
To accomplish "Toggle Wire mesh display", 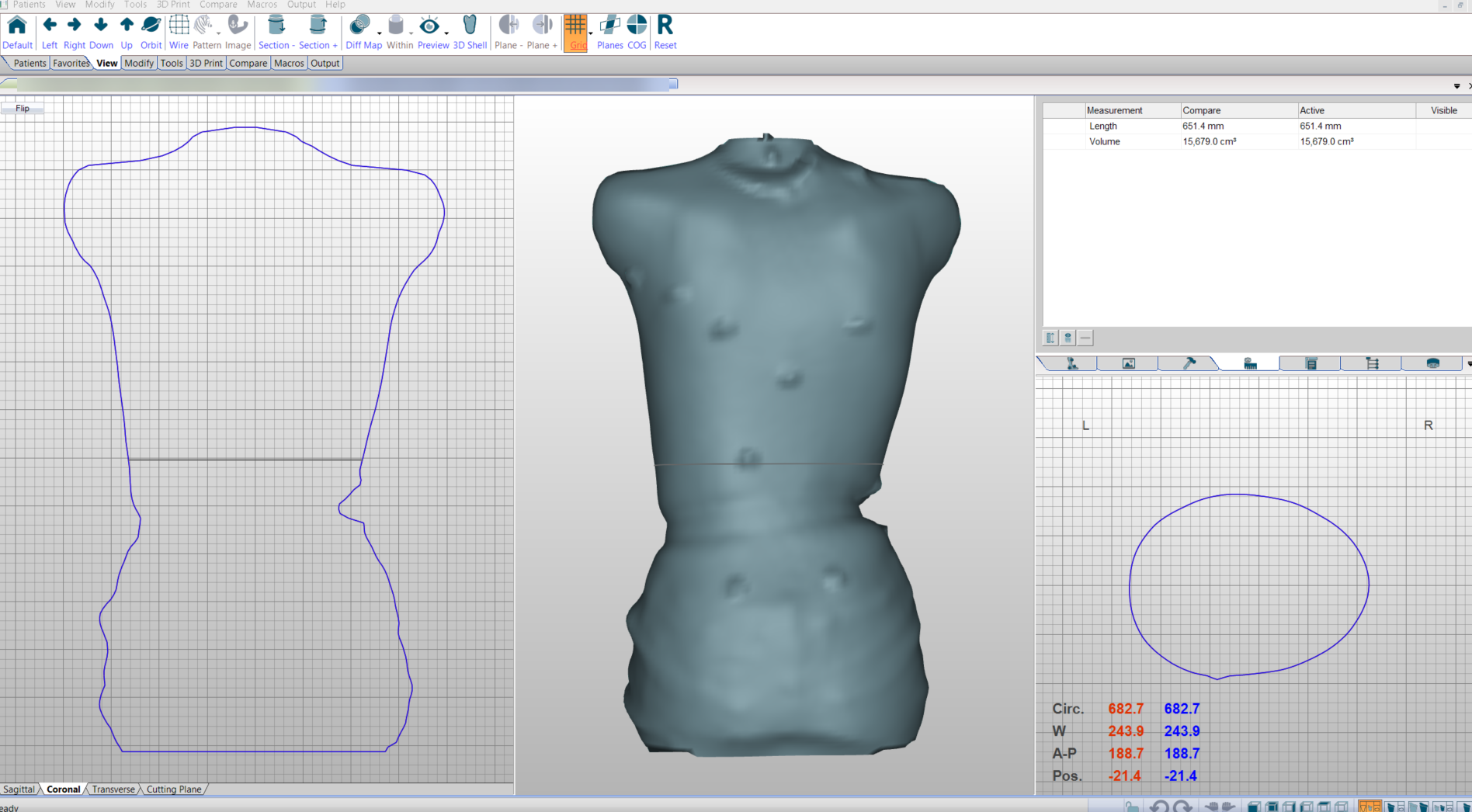I will [x=179, y=32].
